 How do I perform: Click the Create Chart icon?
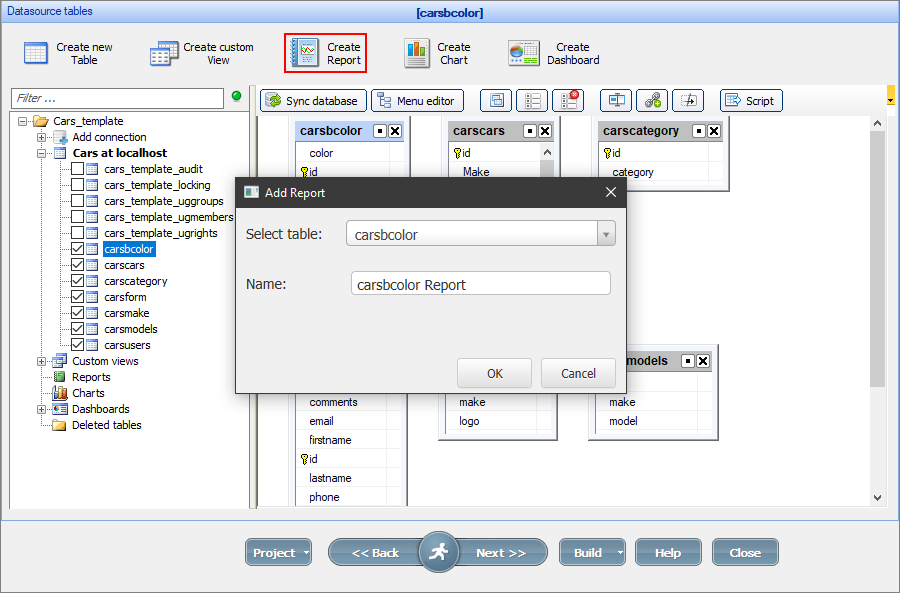[417, 53]
